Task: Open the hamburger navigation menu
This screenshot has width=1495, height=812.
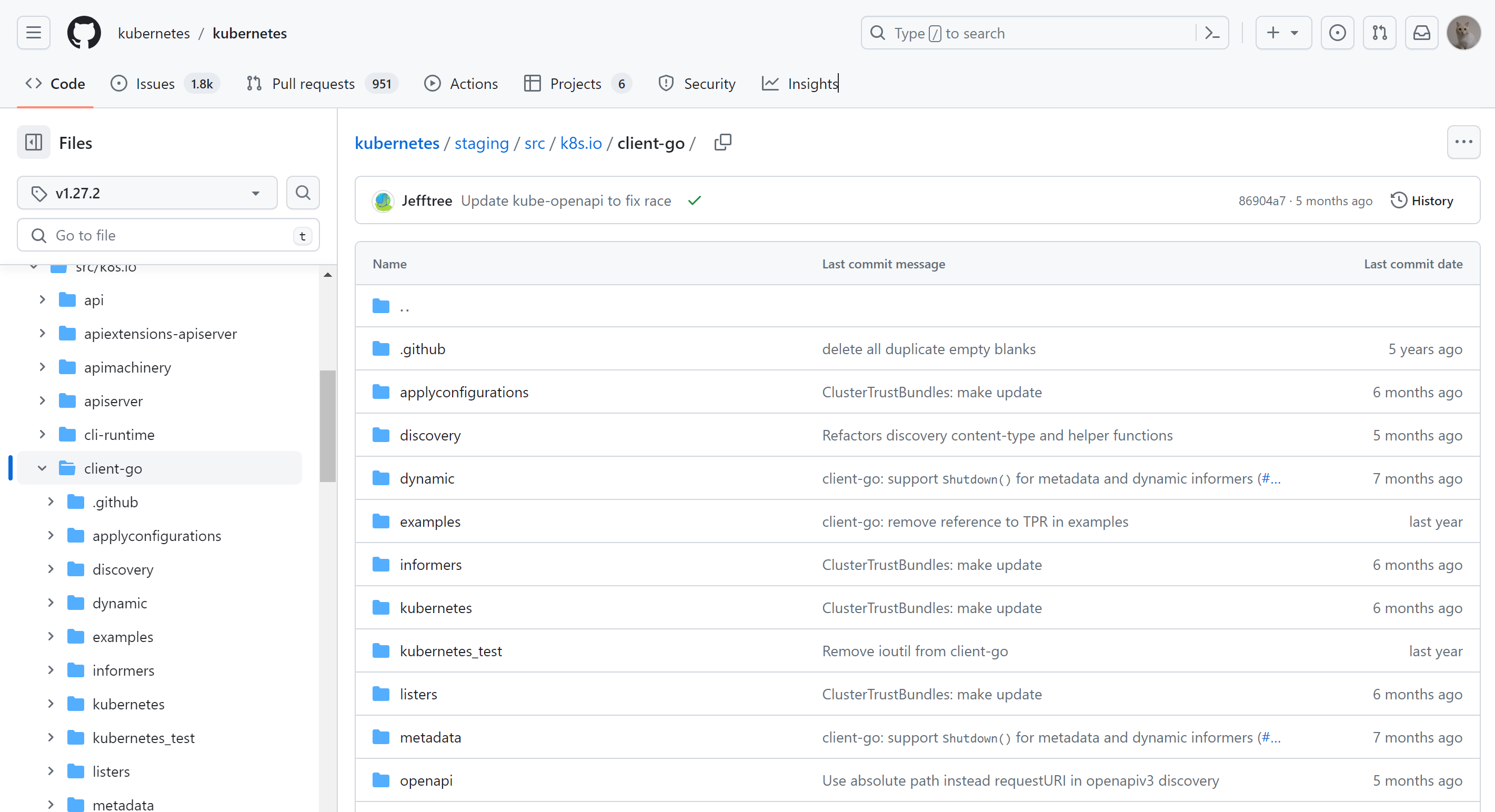Action: click(x=34, y=33)
